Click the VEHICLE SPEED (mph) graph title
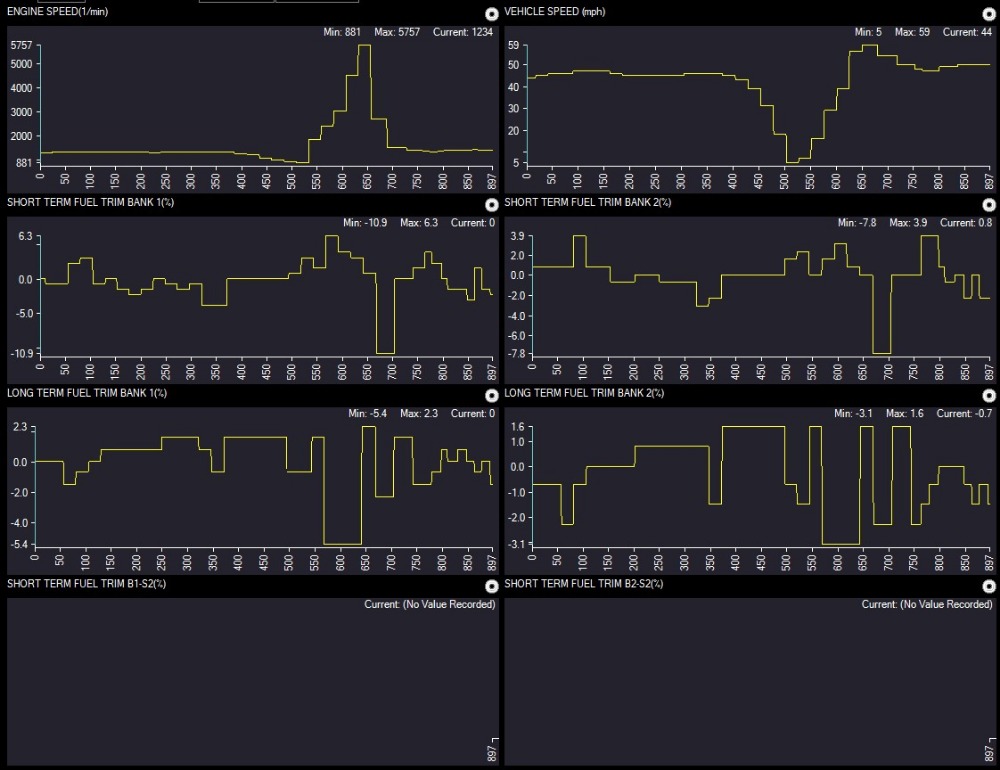Viewport: 1000px width, 770px height. 555,12
